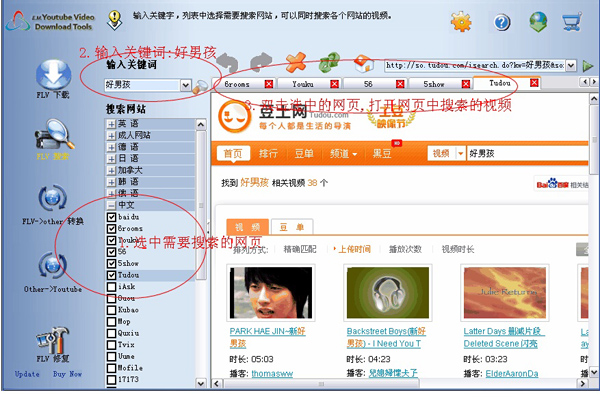Expand the 英语 site group
Image resolution: width=600 pixels, height=410 pixels.
pyautogui.click(x=111, y=124)
